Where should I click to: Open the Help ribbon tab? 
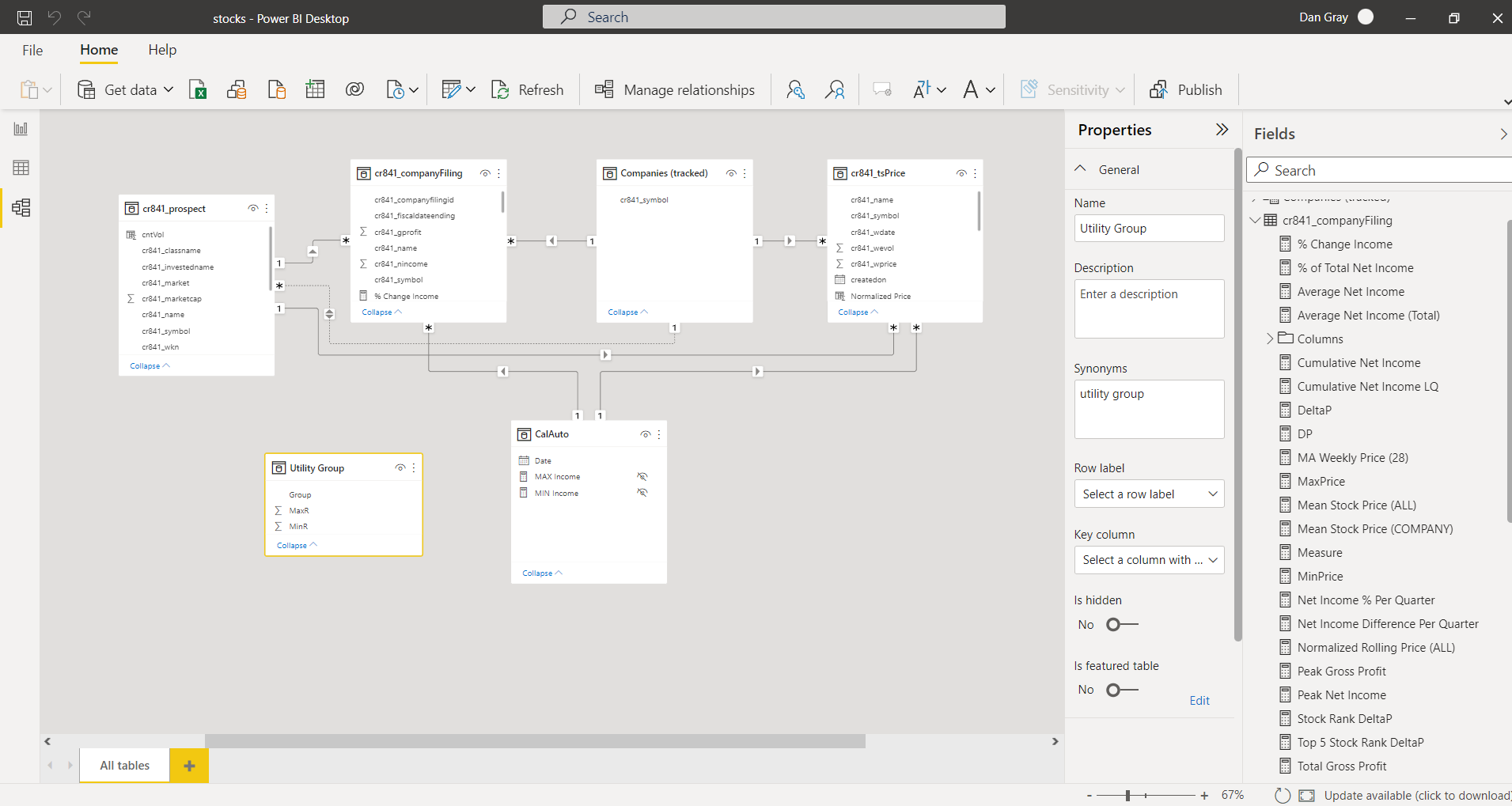(162, 50)
